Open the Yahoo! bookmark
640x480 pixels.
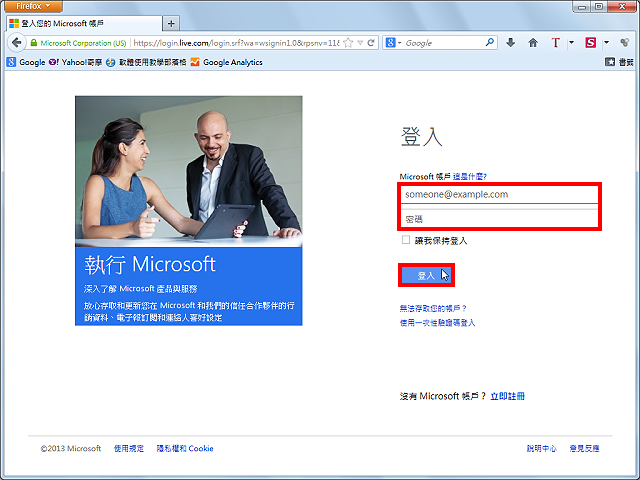(x=75, y=62)
